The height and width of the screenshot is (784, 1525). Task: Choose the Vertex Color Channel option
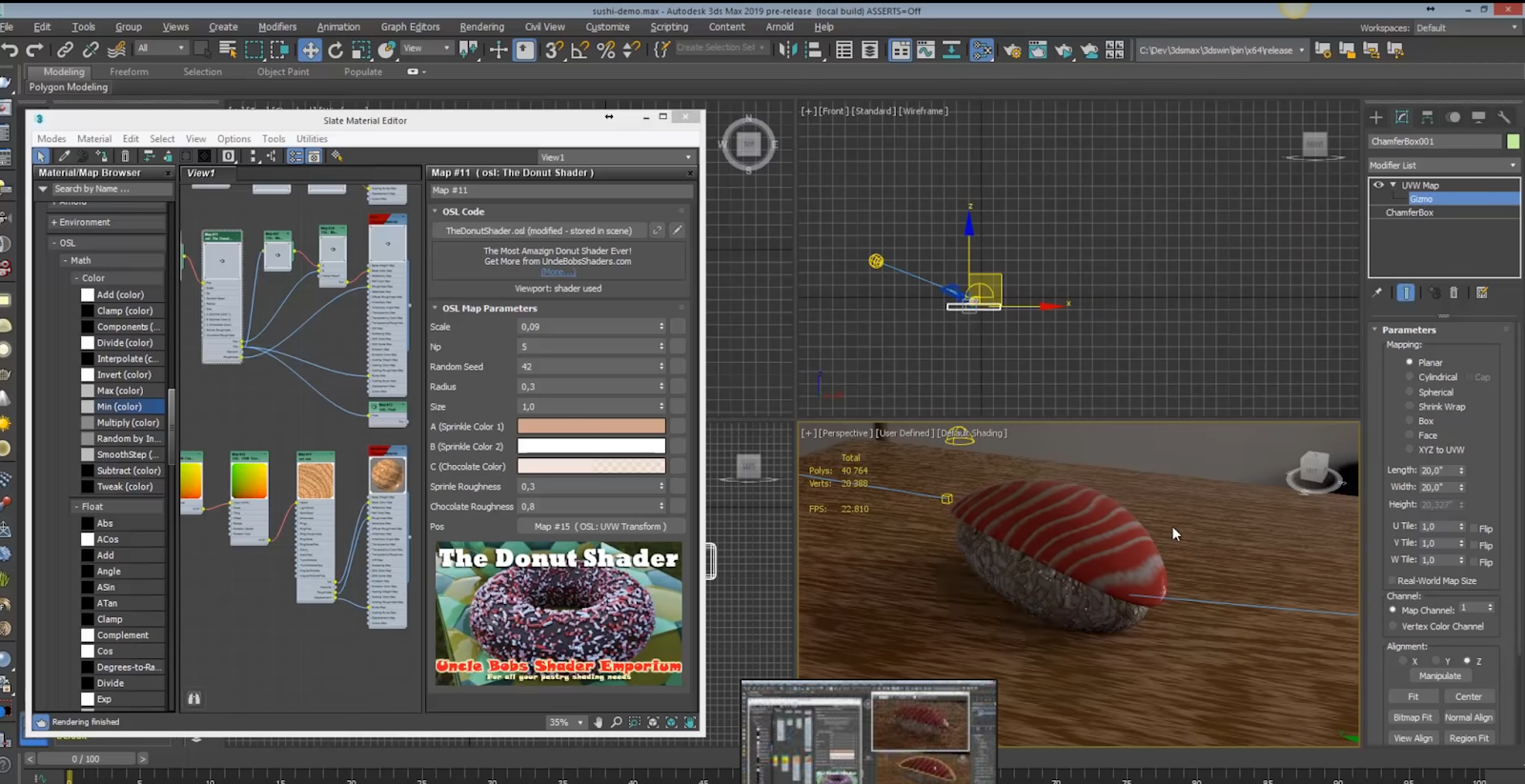pyautogui.click(x=1393, y=626)
